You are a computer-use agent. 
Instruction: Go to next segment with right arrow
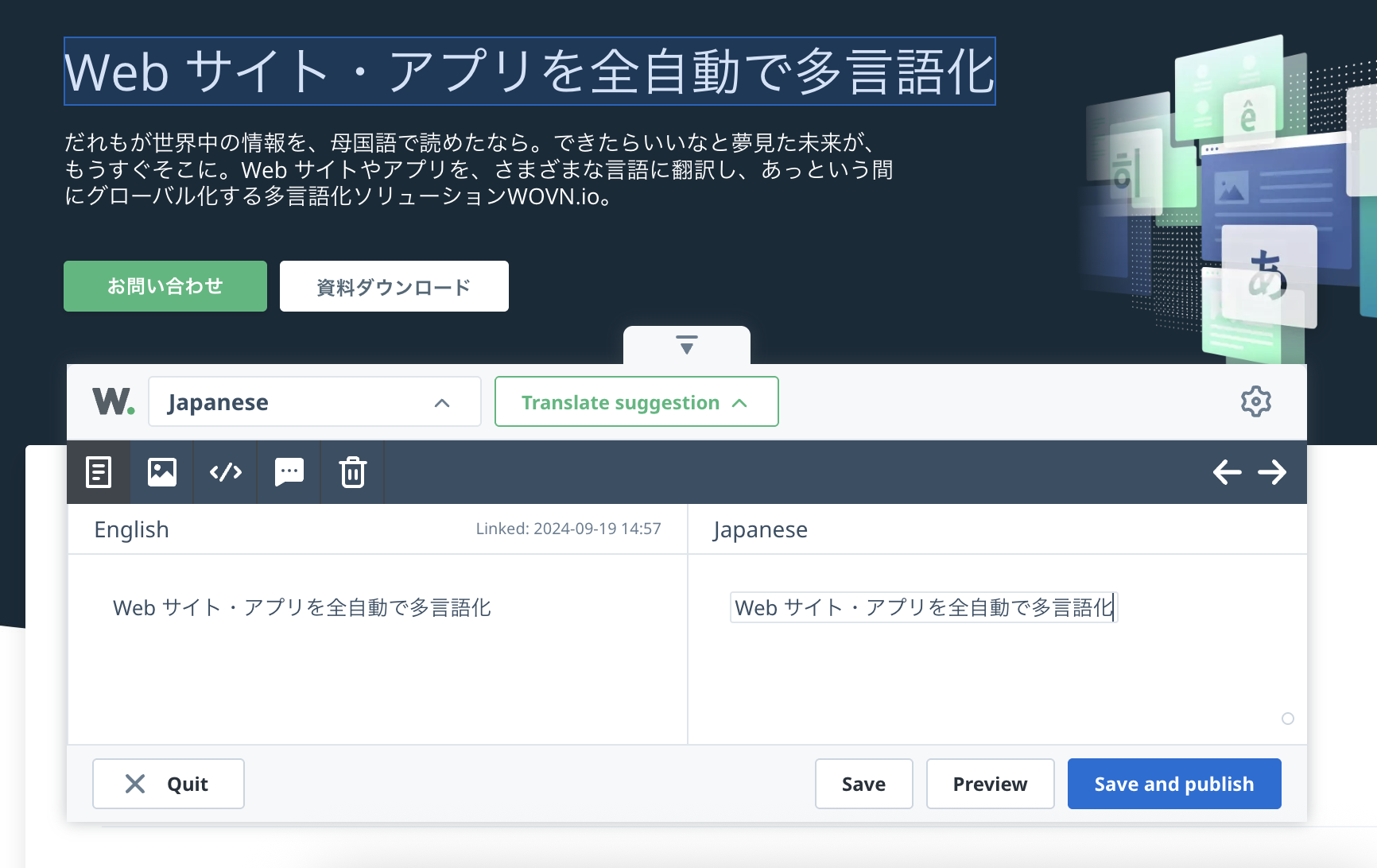[1272, 472]
